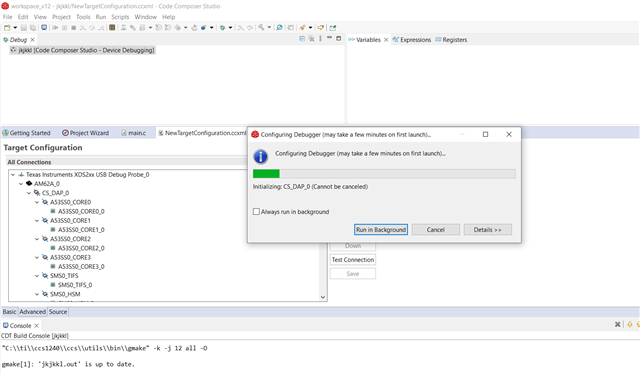Click the Console remove launches X icon

click(x=618, y=325)
